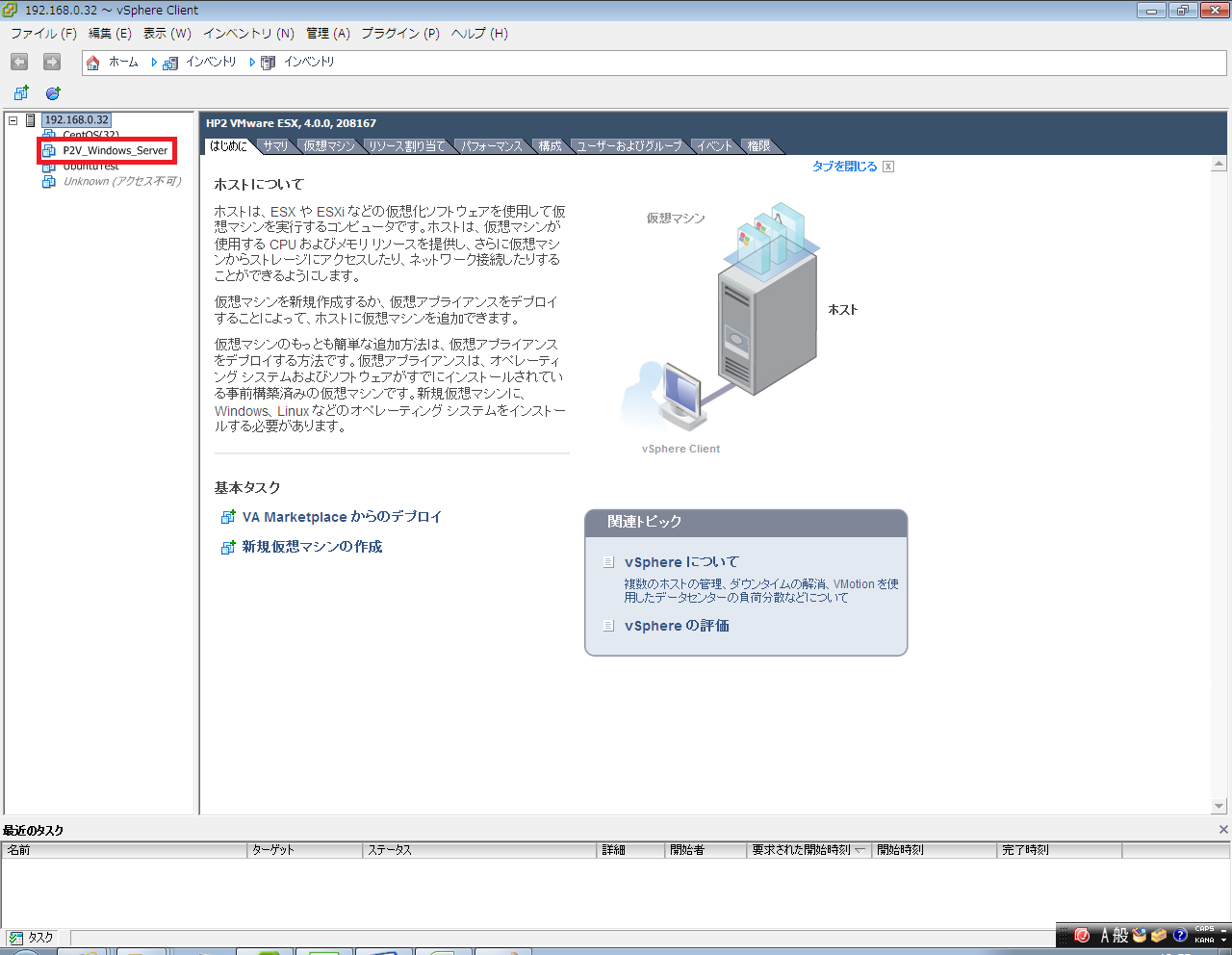Expand breadcrumb arrow before first インベントリ

154,62
